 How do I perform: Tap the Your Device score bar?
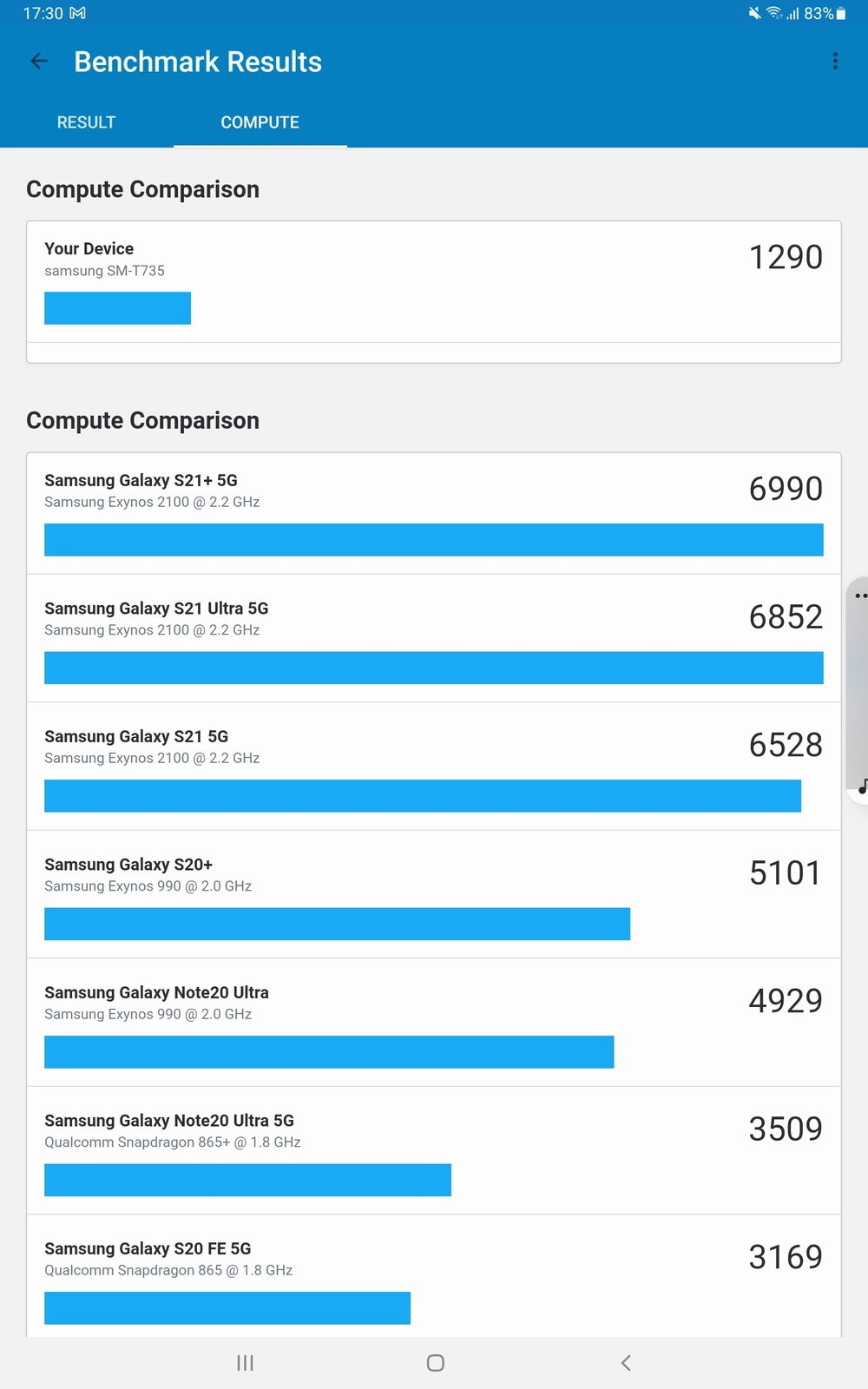[x=117, y=308]
